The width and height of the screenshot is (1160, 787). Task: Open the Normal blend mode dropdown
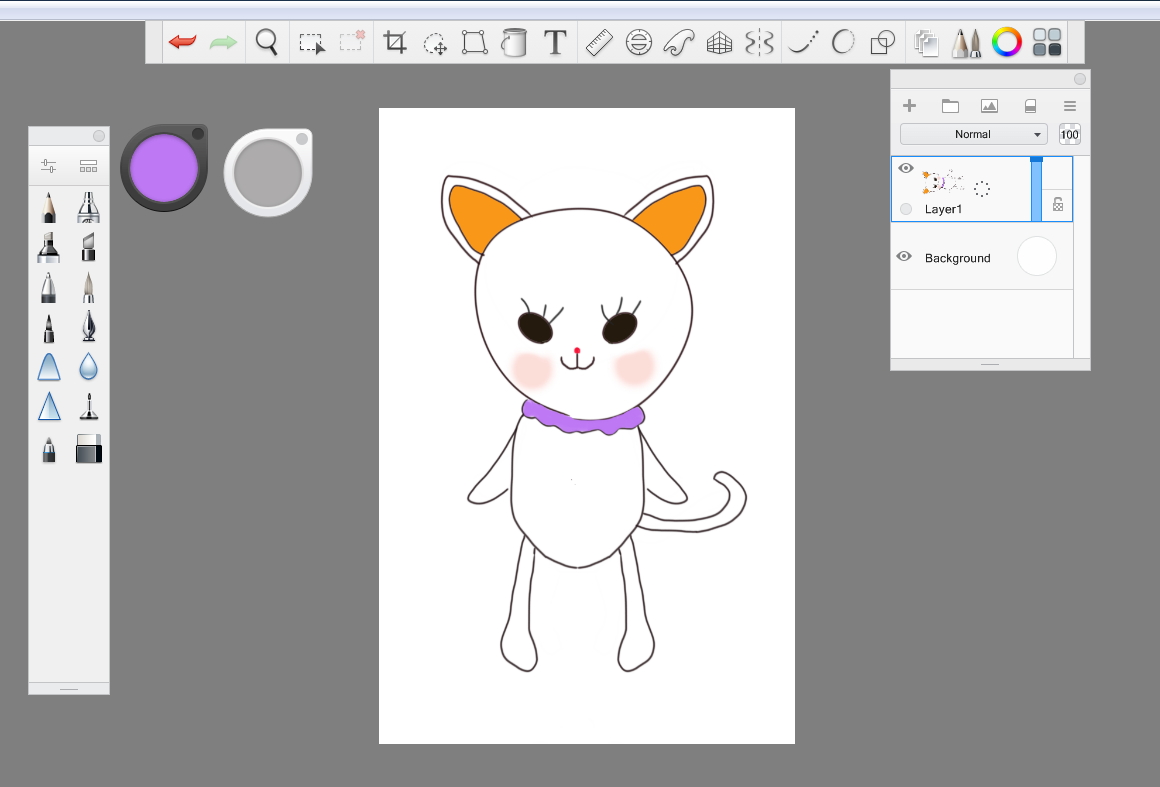(x=974, y=134)
